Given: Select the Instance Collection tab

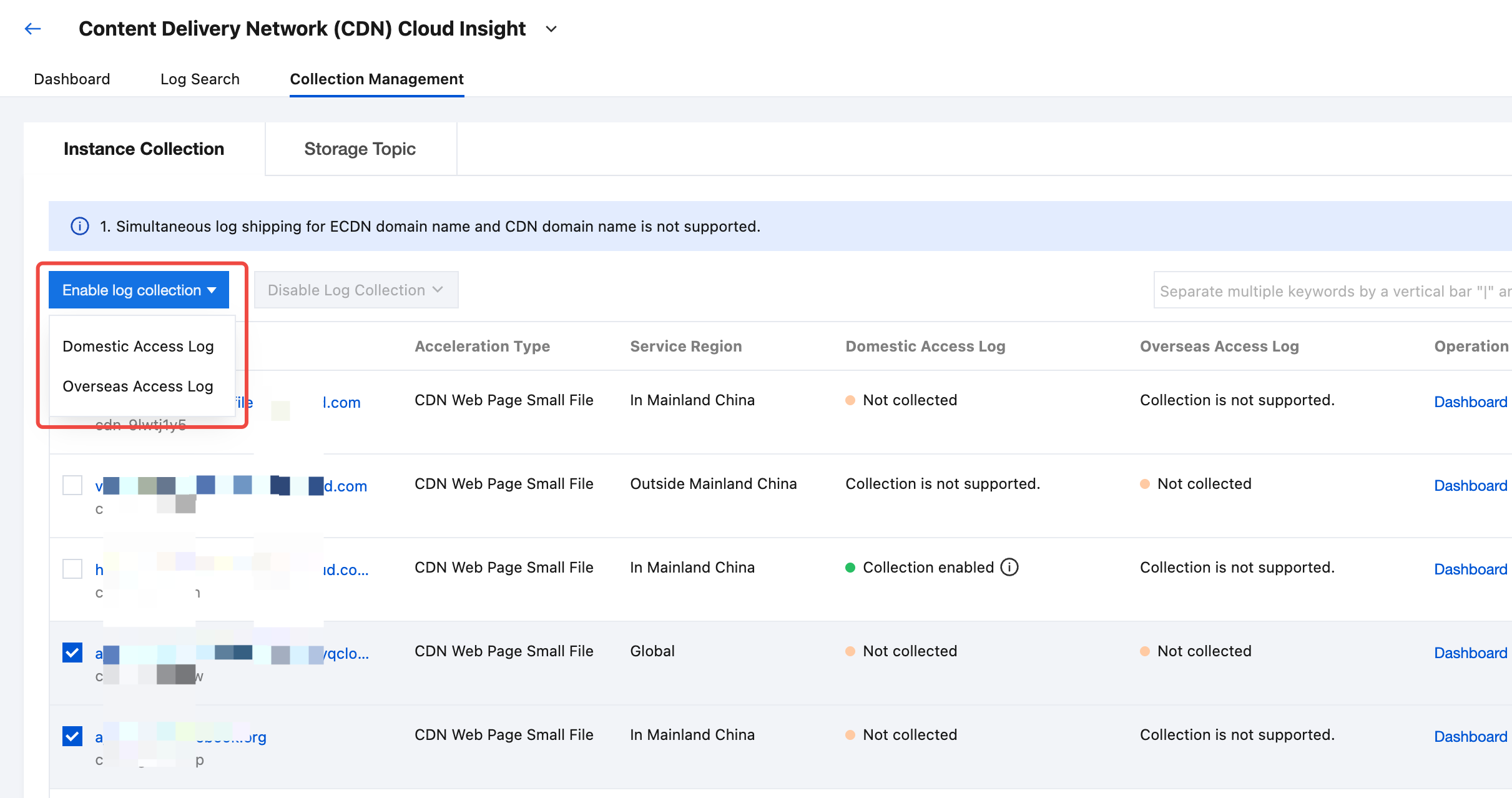Looking at the screenshot, I should [x=144, y=149].
